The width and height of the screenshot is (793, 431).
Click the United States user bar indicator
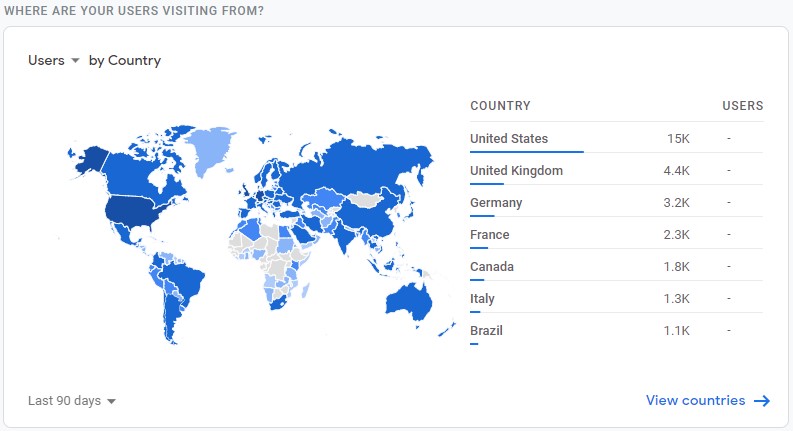click(526, 151)
